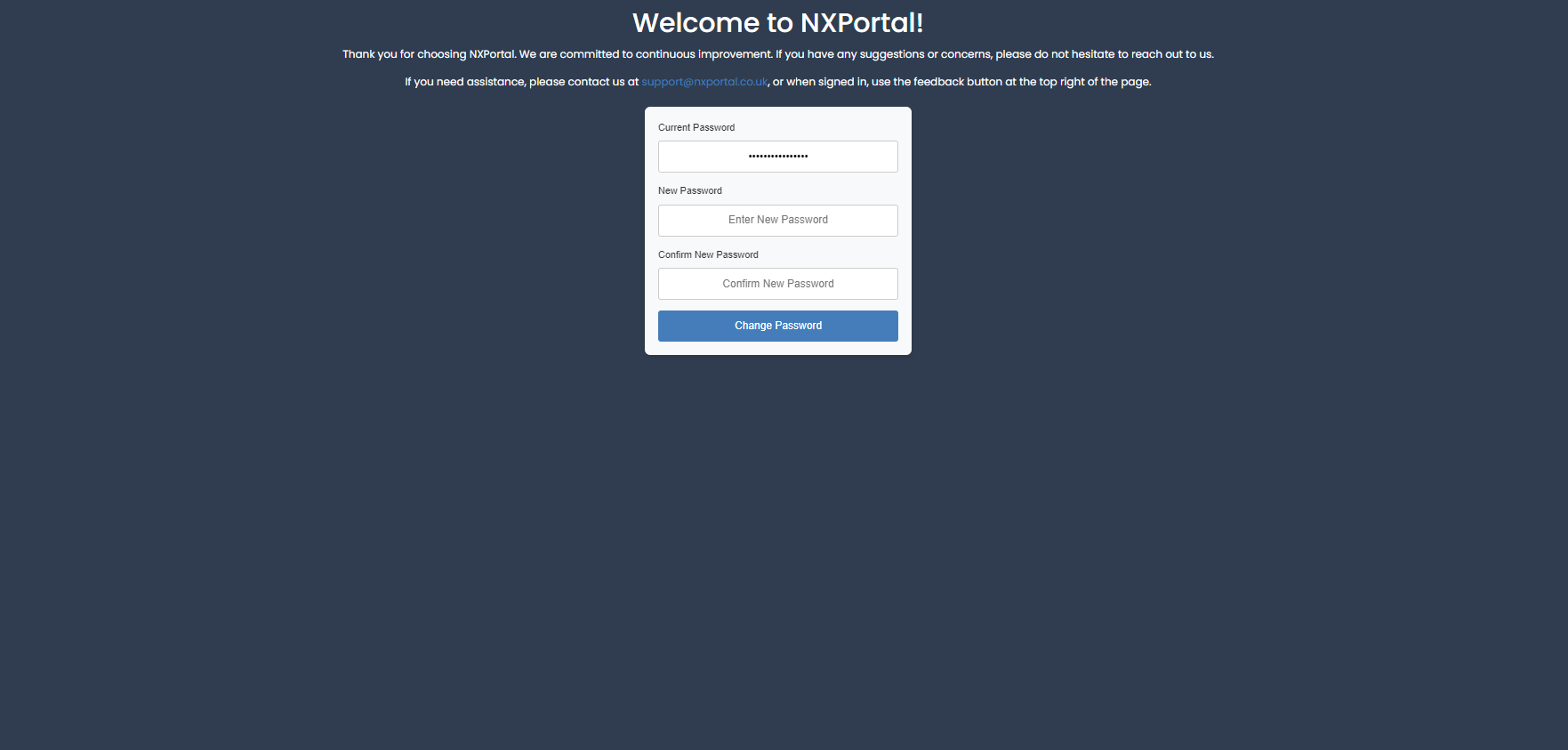Click the 'Thank you for choosing NXPortal' paragraph
The image size is (1568, 750).
coord(777,54)
